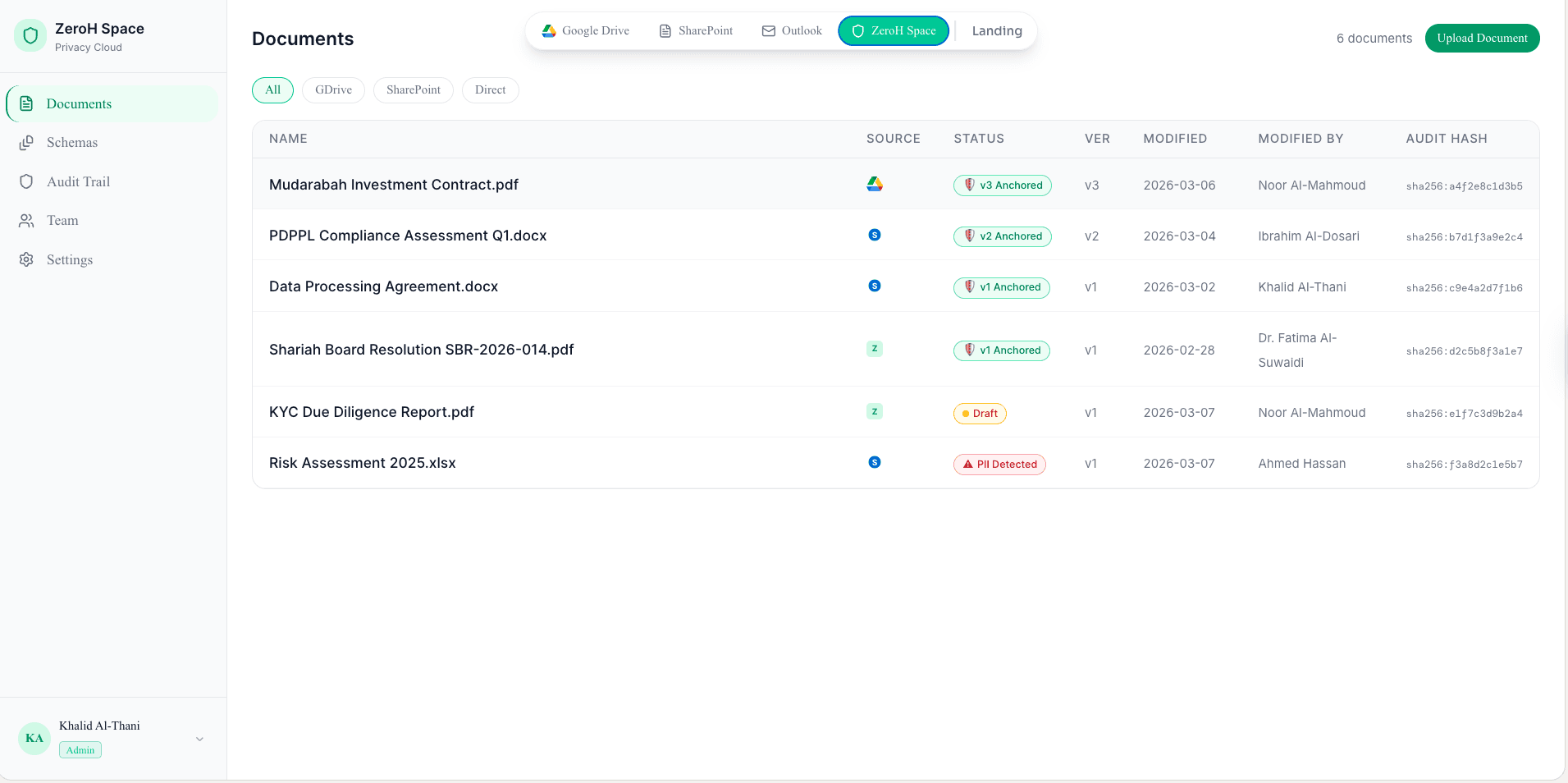Click Google Drive icon beside Mudarabah Investment Contract
This screenshot has width=1568, height=783.
(875, 185)
